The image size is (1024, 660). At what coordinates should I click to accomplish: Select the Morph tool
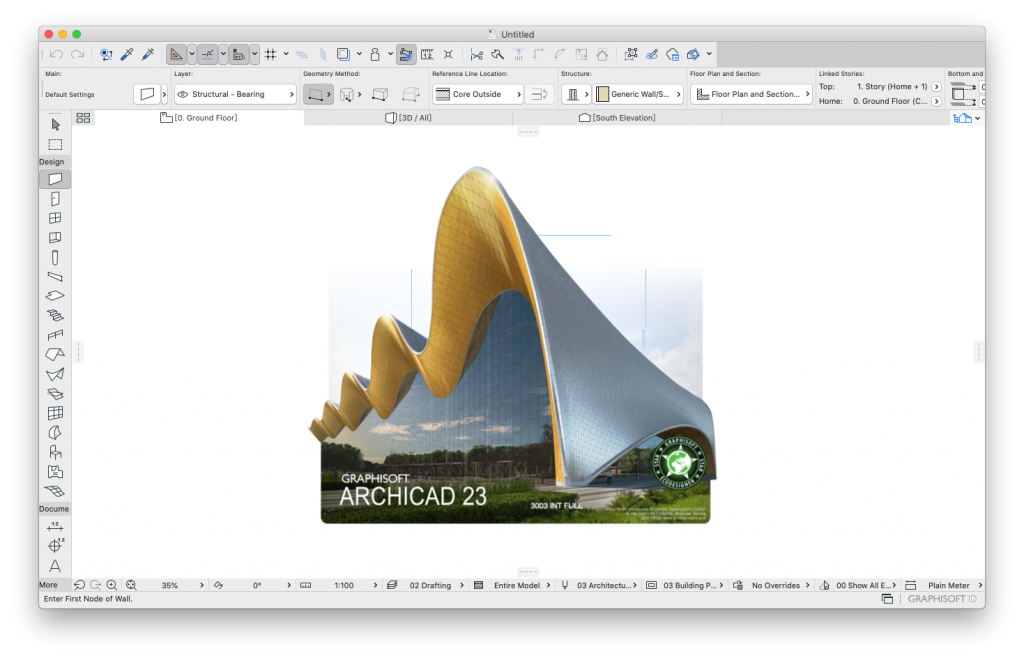coord(55,394)
